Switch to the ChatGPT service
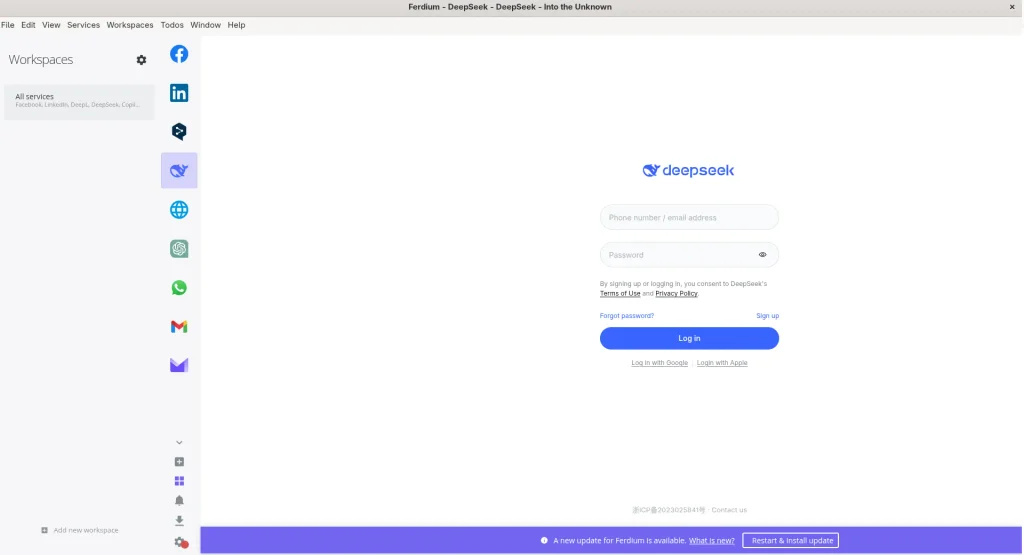 pyautogui.click(x=179, y=249)
